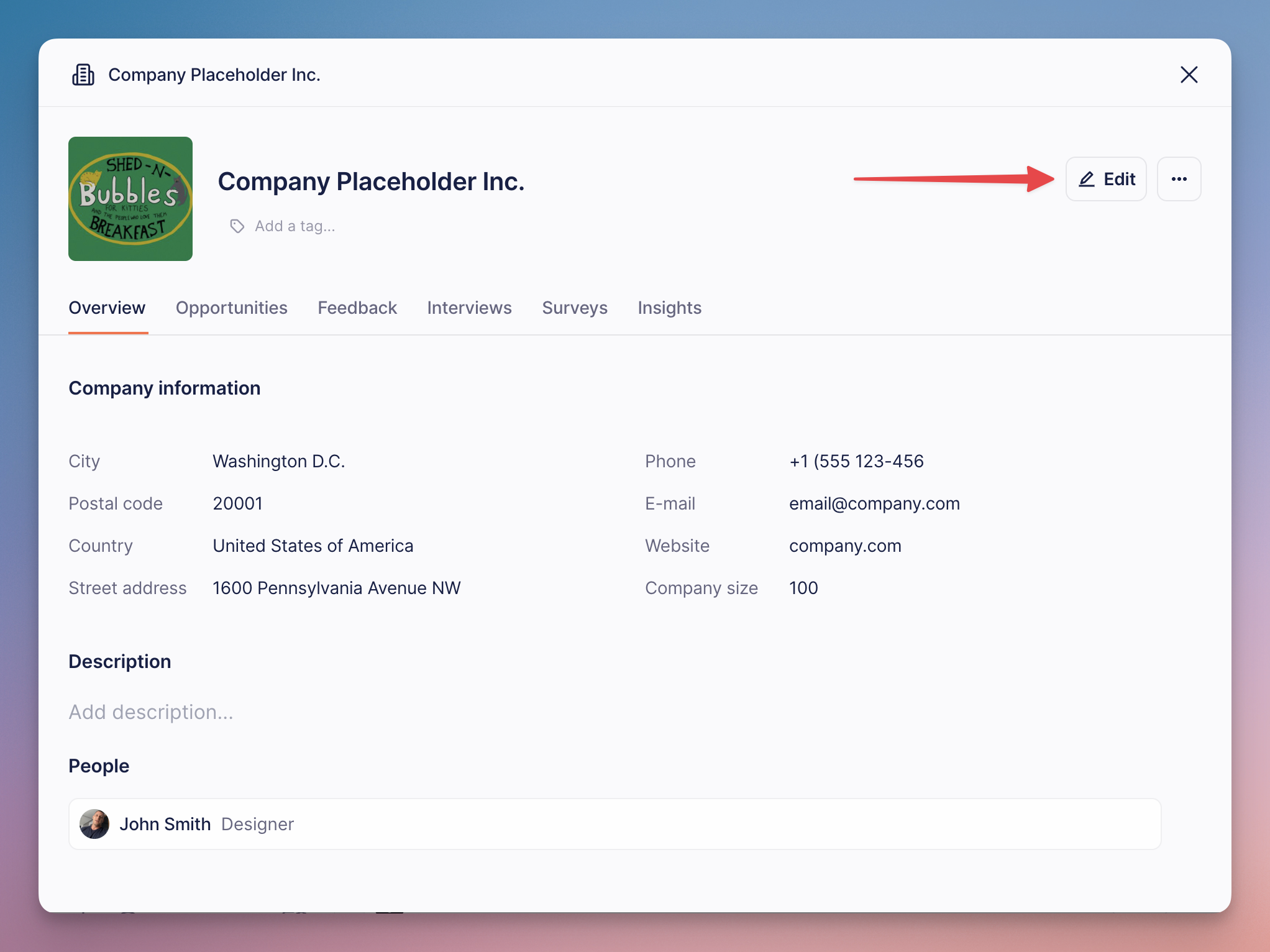The width and height of the screenshot is (1270, 952).
Task: Switch to the Feedback tab
Action: pos(357,308)
